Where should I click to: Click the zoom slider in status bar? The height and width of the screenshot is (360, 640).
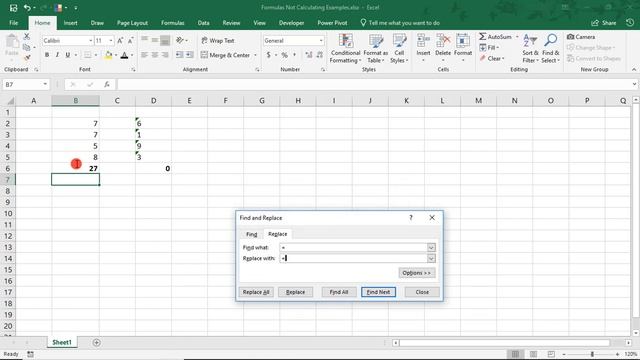pos(592,354)
